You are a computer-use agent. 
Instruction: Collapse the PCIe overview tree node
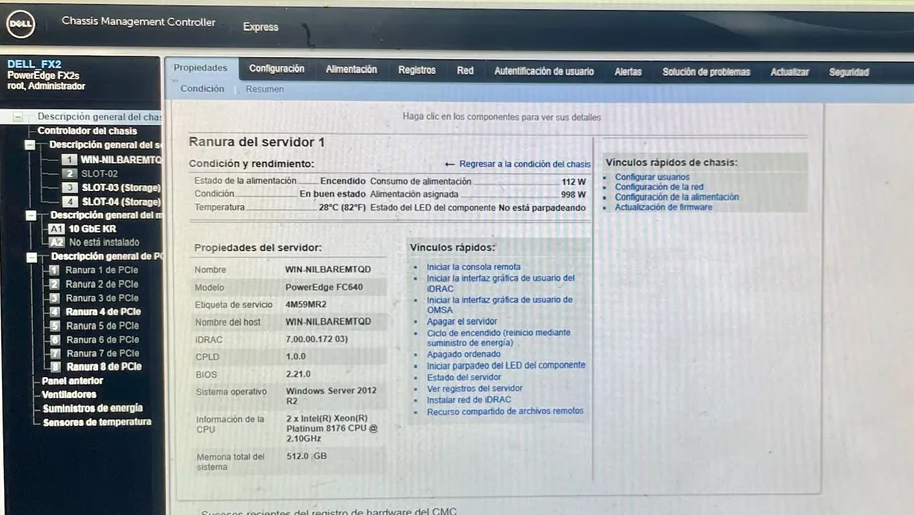(31, 256)
